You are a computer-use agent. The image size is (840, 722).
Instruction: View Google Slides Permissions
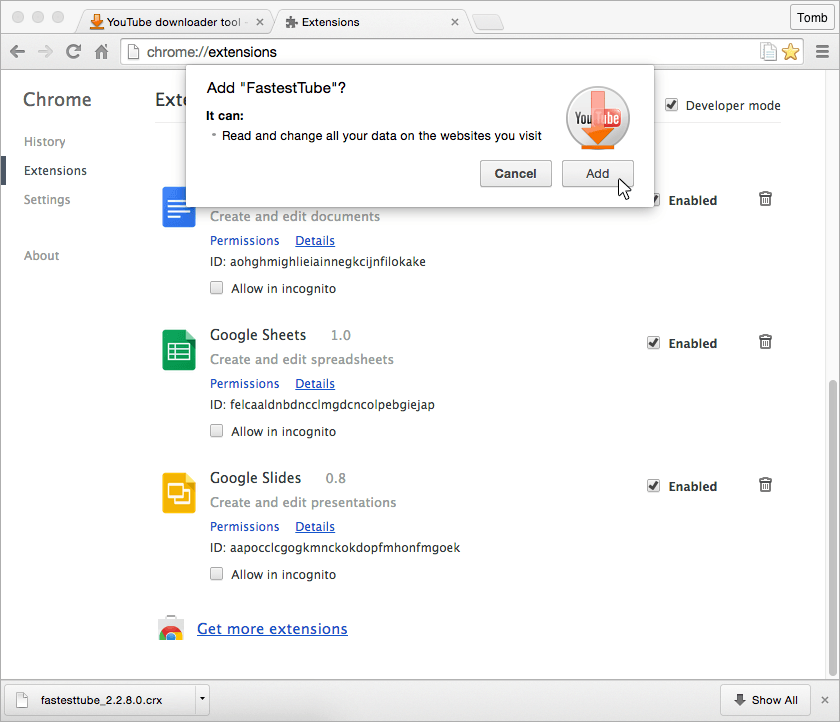[244, 527]
